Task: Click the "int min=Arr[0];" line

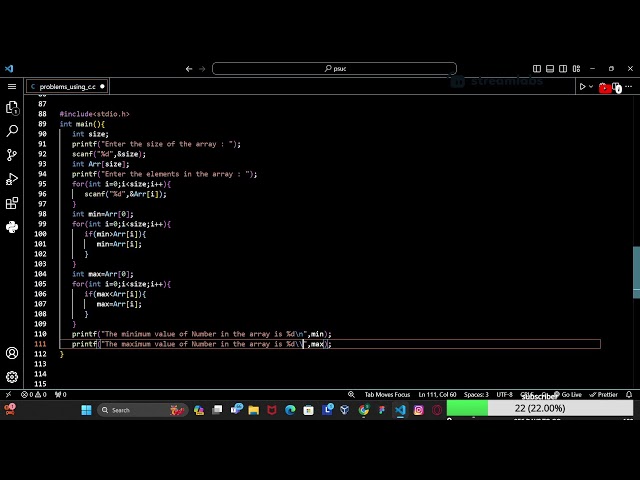Action: 102,214
